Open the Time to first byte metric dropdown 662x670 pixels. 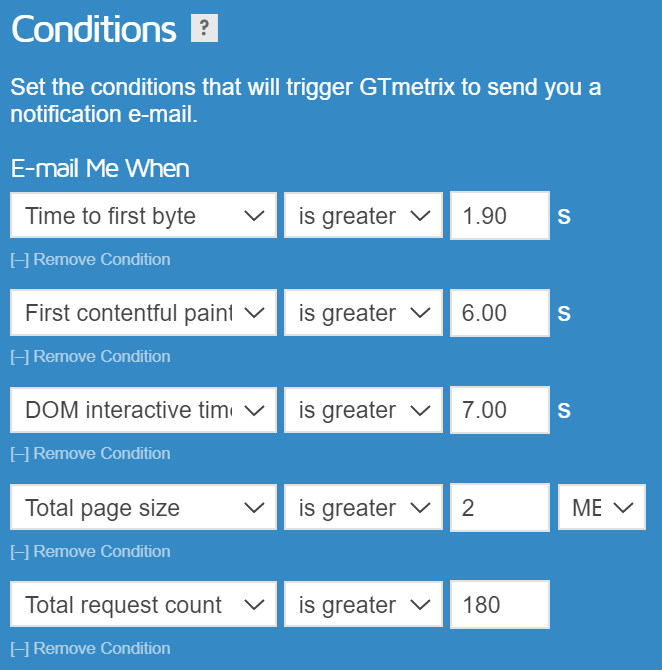click(x=143, y=215)
